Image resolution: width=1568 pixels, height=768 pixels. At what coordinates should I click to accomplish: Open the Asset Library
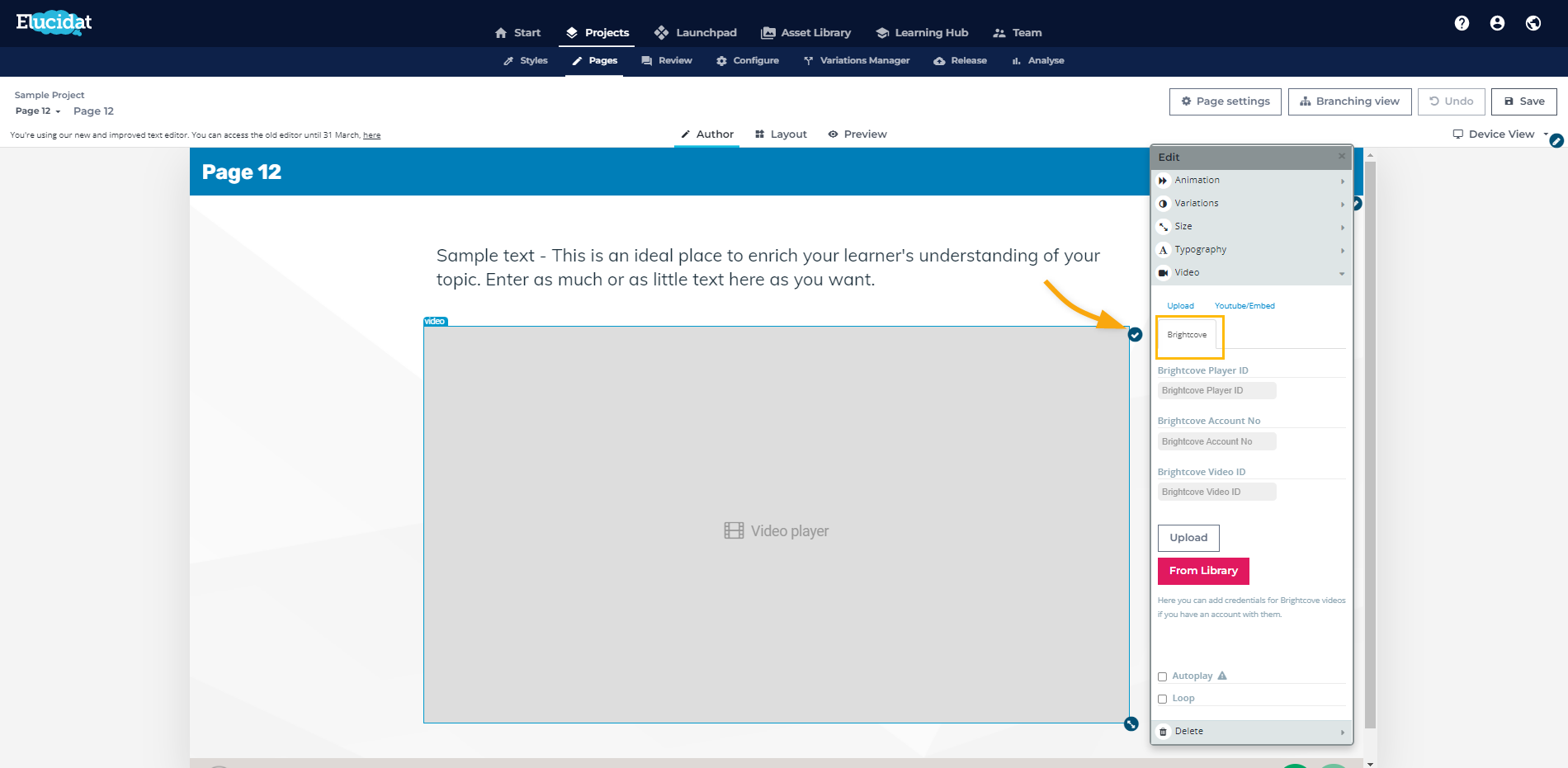[805, 33]
